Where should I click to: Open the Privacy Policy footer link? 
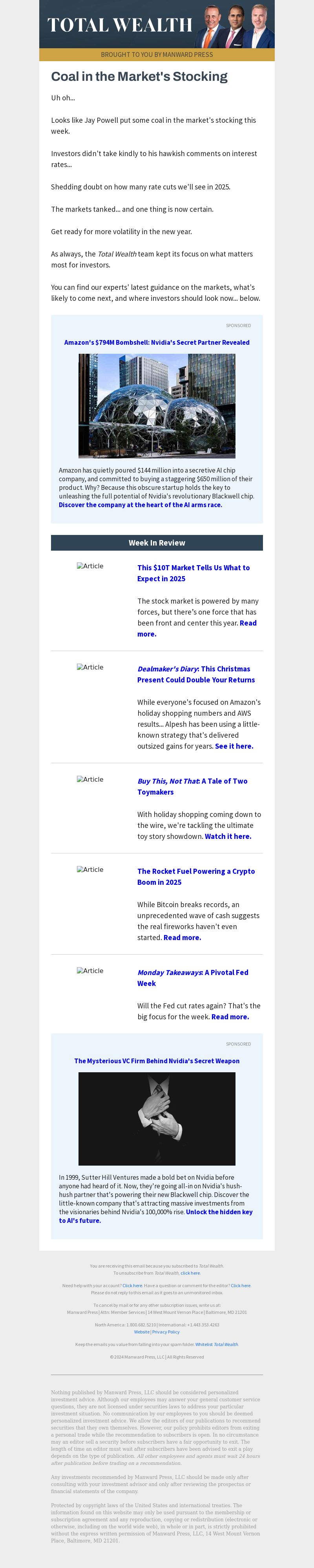coord(166,1332)
